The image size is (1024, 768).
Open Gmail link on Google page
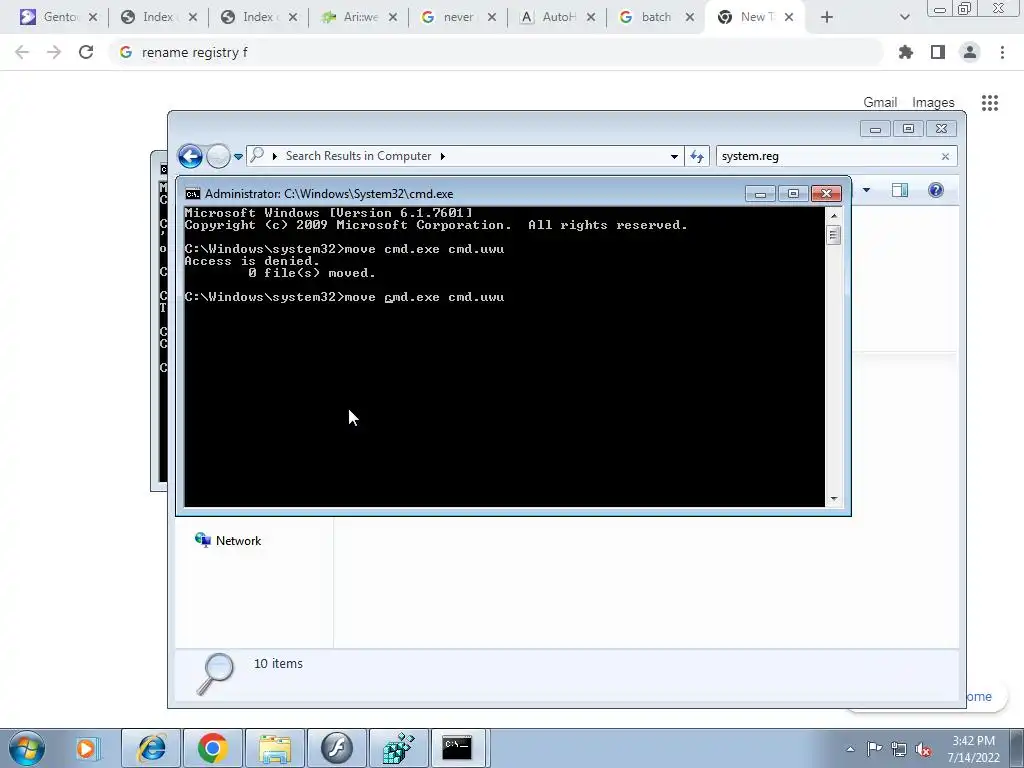click(880, 102)
